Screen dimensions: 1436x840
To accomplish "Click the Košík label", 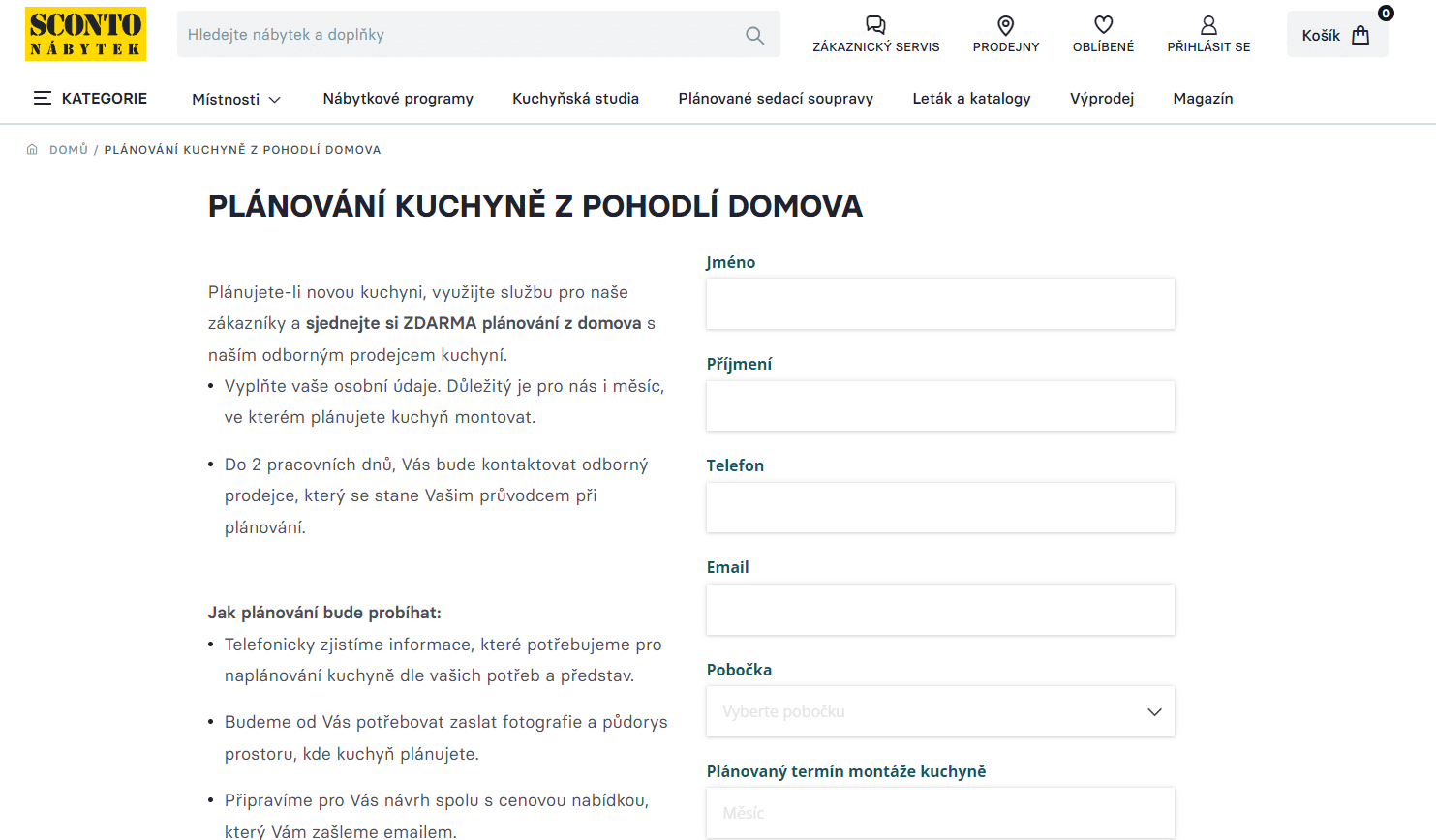I will point(1321,35).
